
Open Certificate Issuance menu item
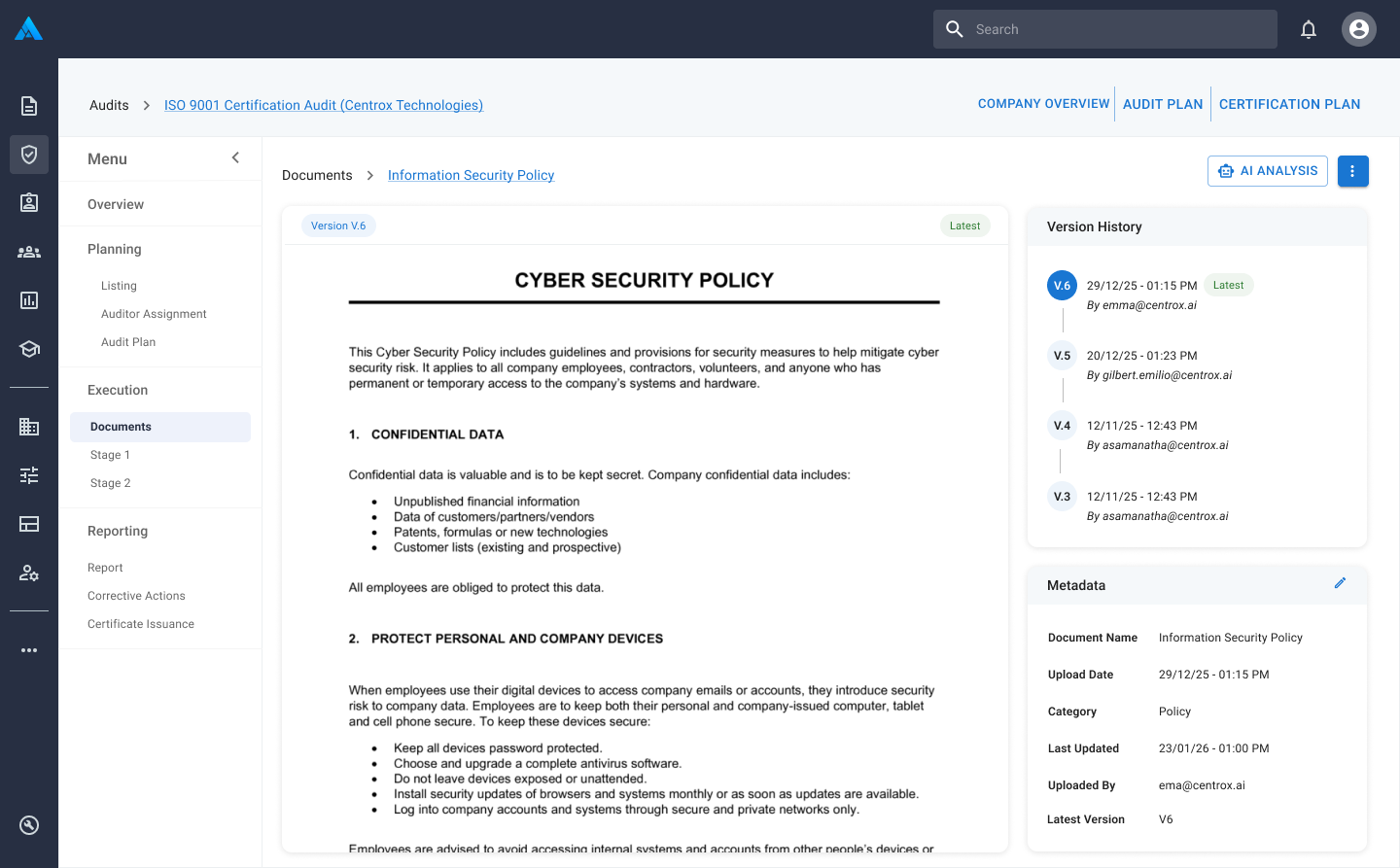(141, 624)
